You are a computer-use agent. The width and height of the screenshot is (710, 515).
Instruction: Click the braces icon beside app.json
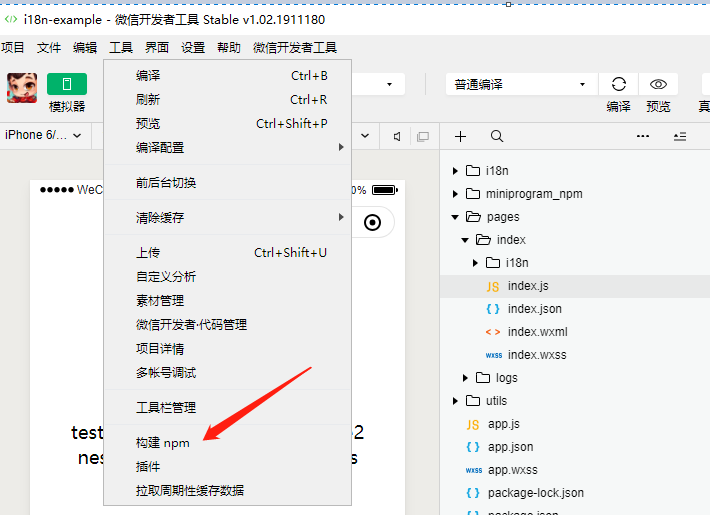tap(473, 447)
